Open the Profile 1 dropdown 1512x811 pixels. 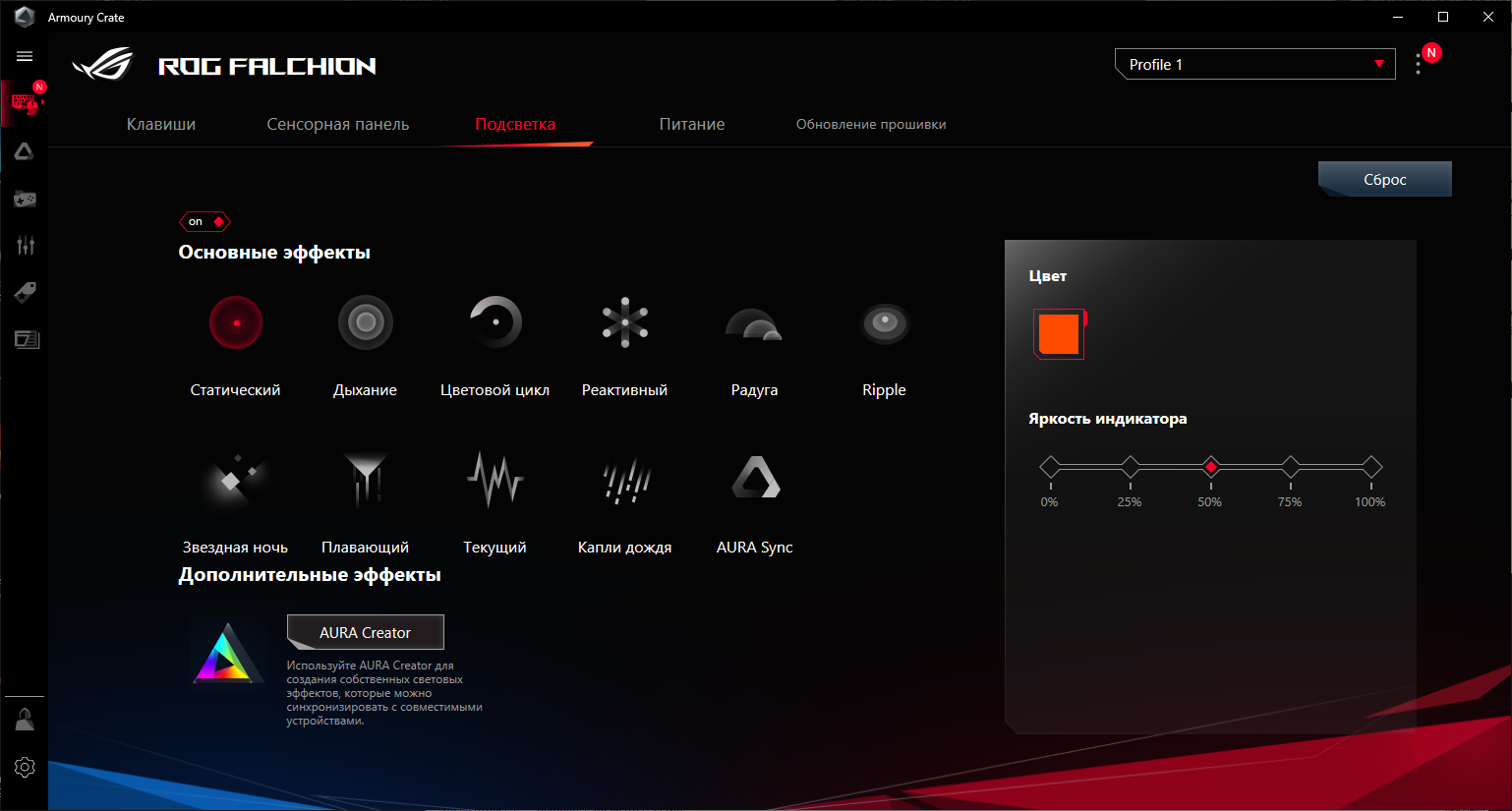(1255, 64)
